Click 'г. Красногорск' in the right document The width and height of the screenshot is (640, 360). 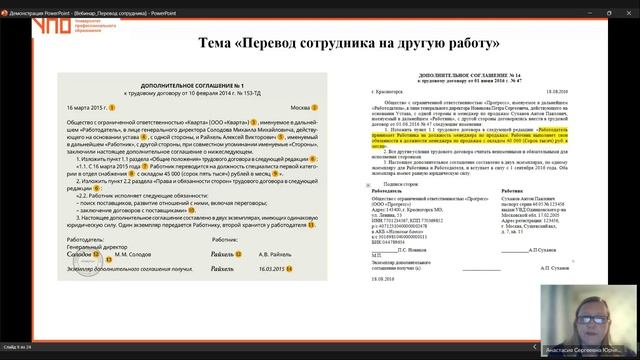point(387,92)
